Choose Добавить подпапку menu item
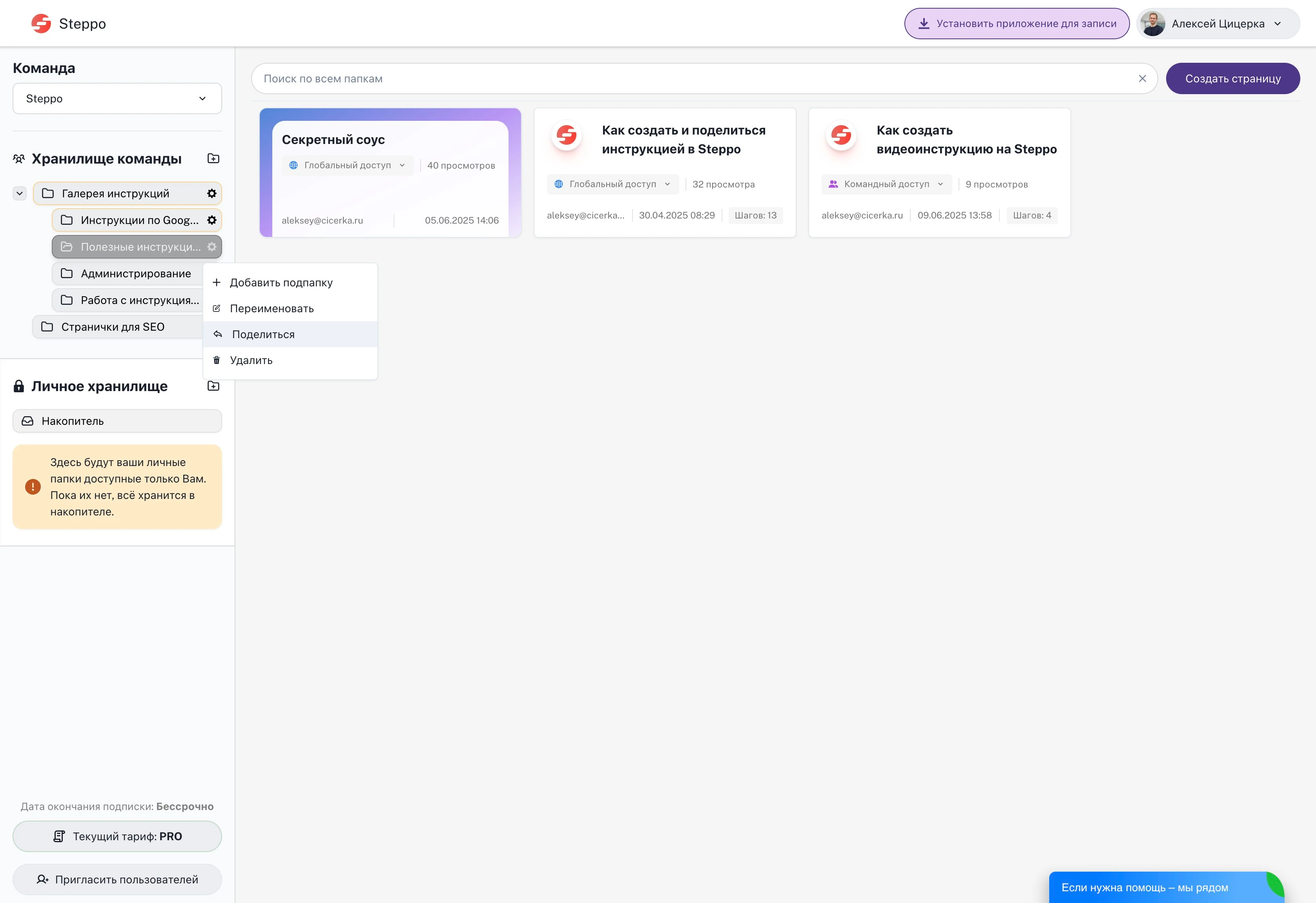The height and width of the screenshot is (903, 1316). 281,282
